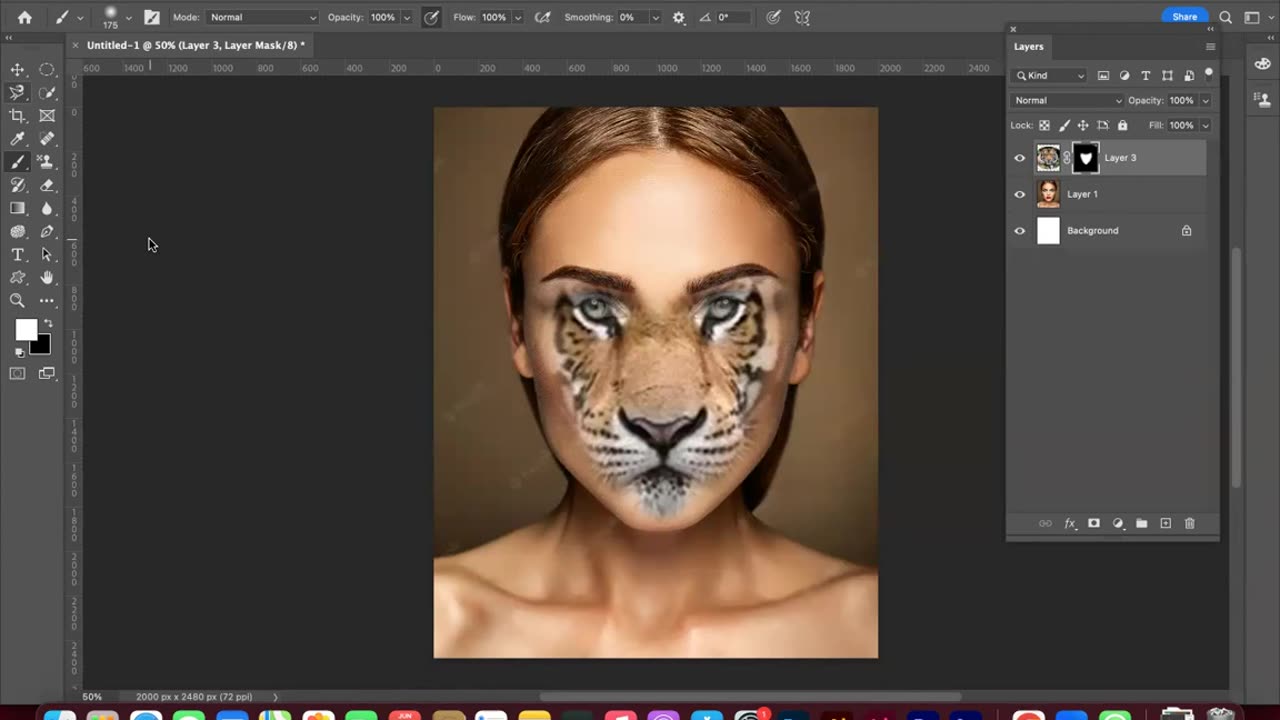Select the Clone Stamp tool

(47, 162)
